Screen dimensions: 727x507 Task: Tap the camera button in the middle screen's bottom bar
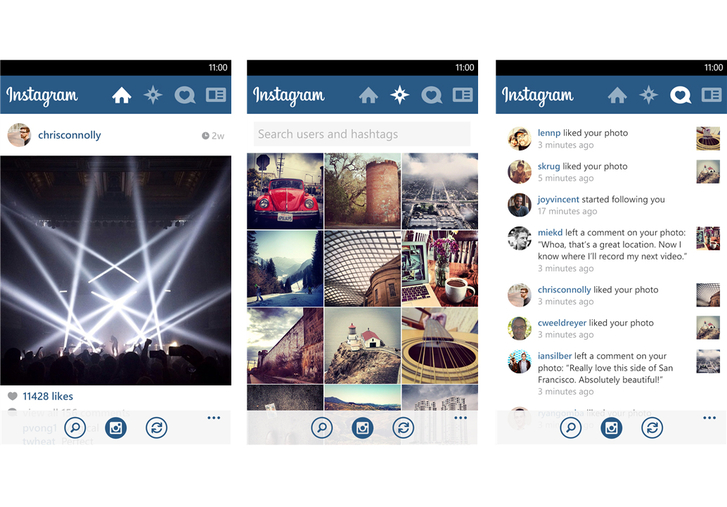point(363,428)
